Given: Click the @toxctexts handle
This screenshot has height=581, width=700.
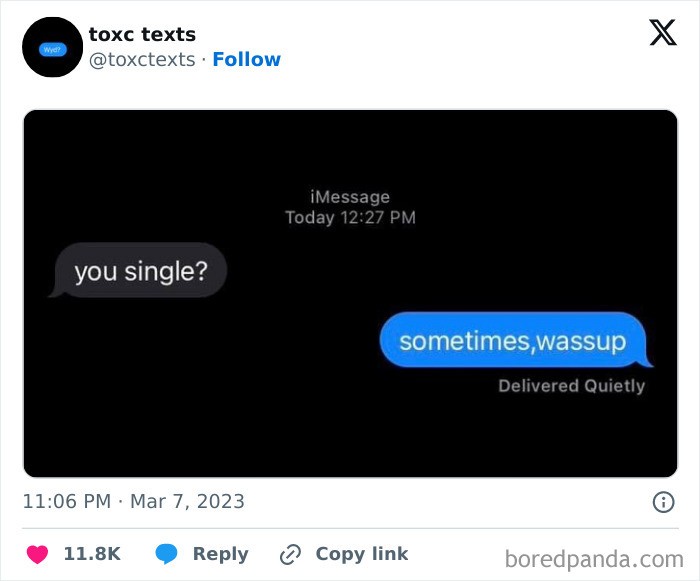Looking at the screenshot, I should tap(142, 60).
